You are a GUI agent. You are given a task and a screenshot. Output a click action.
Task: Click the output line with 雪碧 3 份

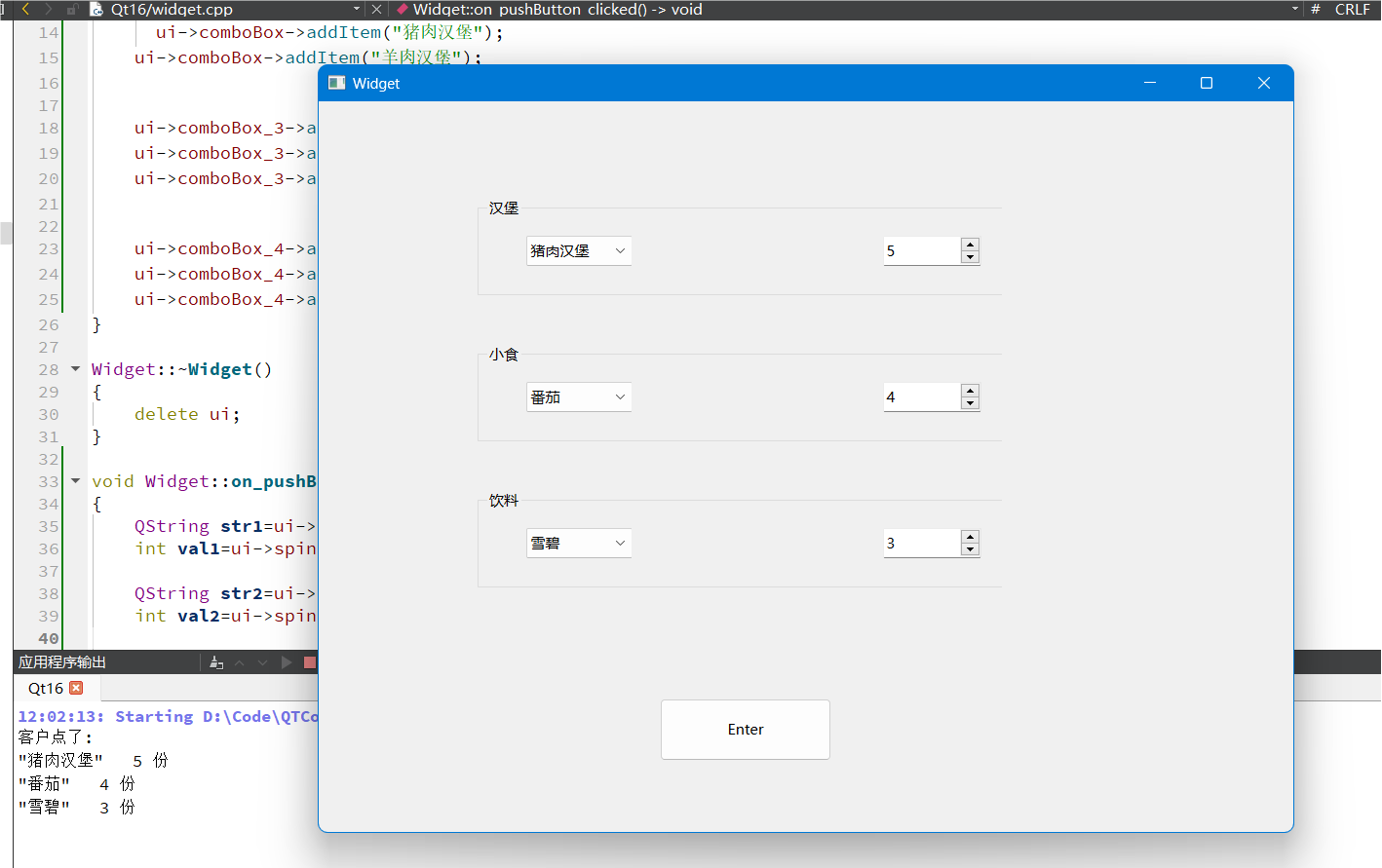[77, 808]
